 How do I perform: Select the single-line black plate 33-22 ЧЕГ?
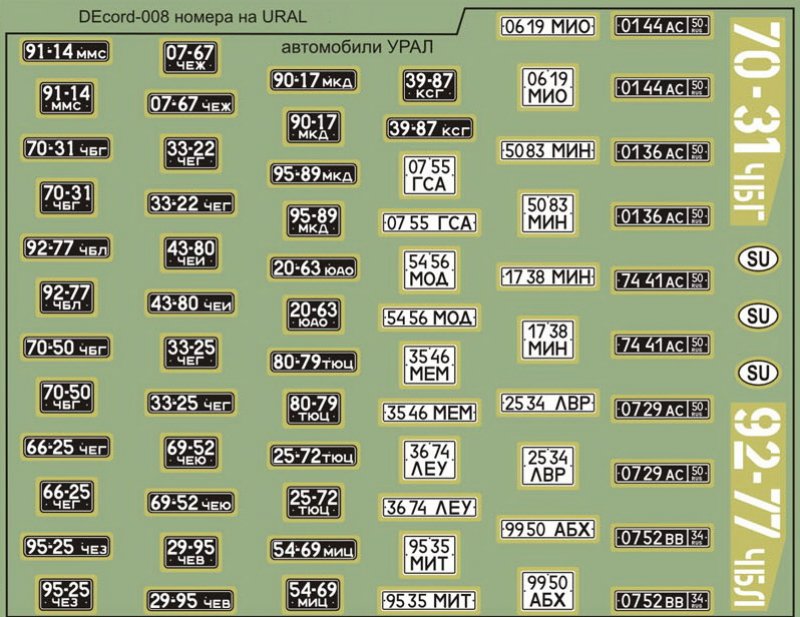(x=191, y=204)
